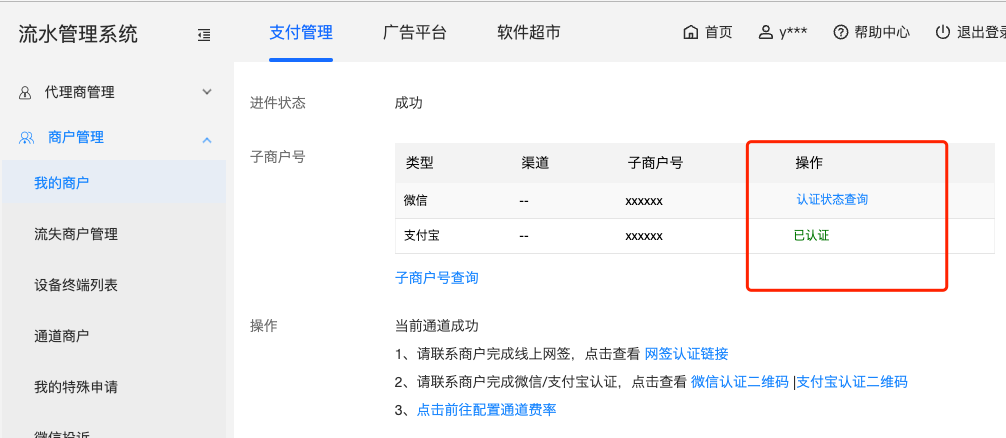Viewport: 1006px width, 438px height.
Task: Click the 商户管理 people icon
Action: [x=26, y=137]
